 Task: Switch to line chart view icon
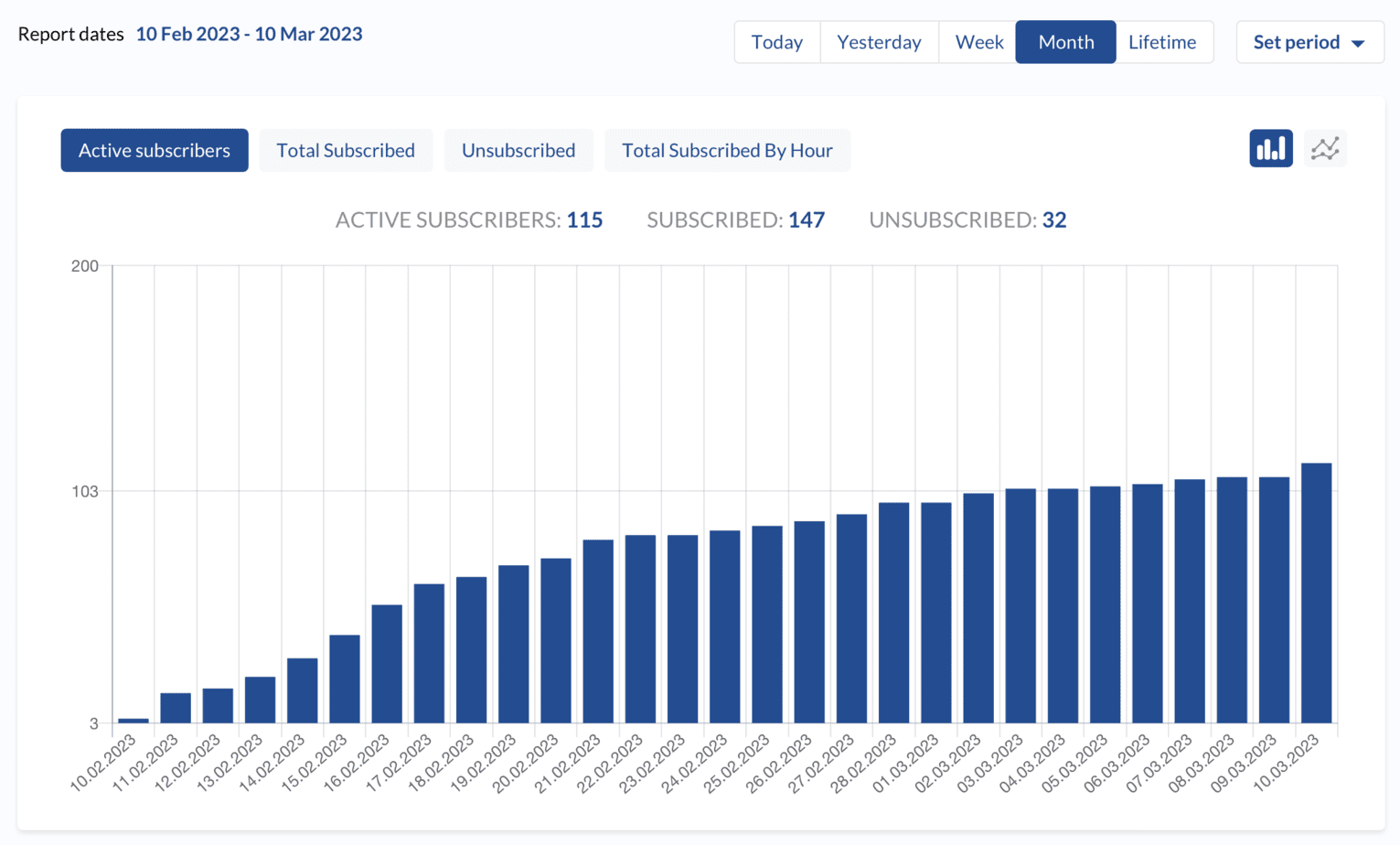coord(1324,149)
